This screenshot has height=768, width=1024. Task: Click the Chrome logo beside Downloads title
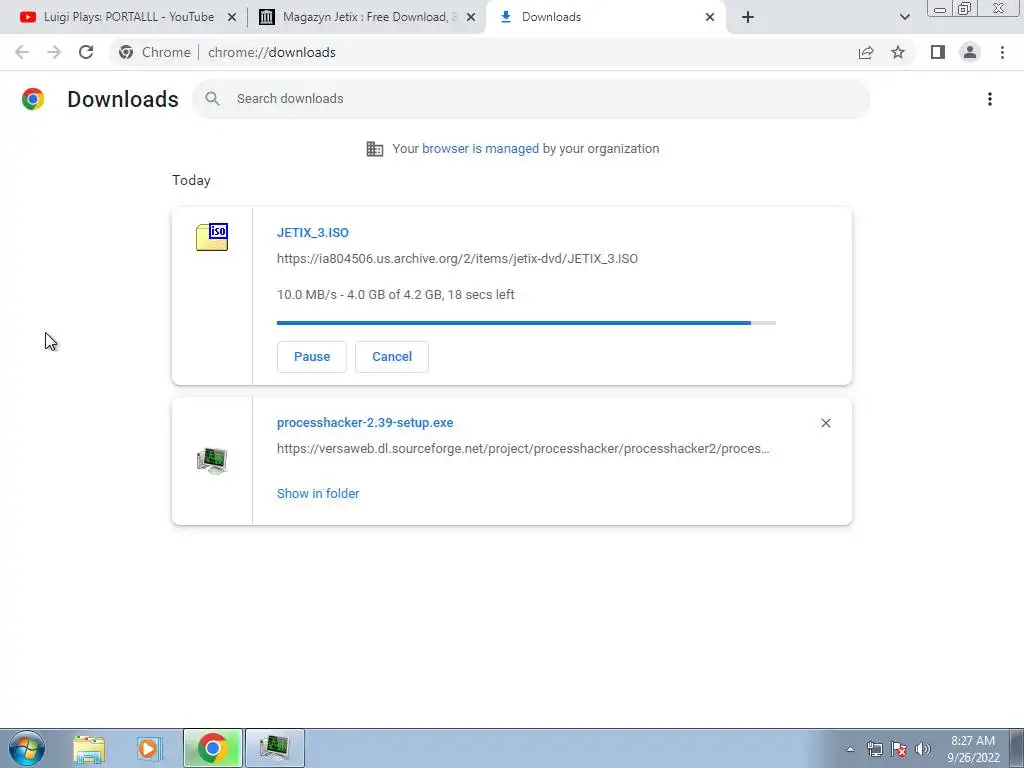point(33,99)
